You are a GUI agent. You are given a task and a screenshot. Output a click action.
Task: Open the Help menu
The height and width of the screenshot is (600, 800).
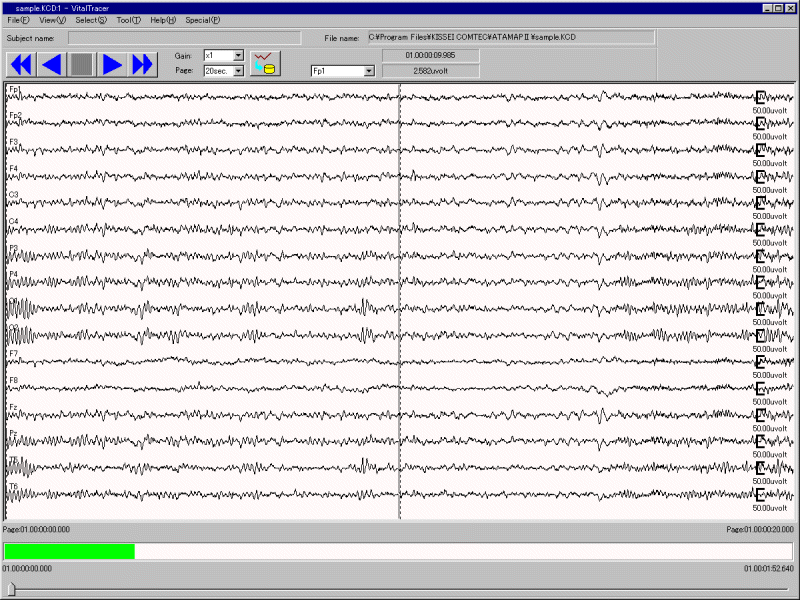pyautogui.click(x=163, y=20)
